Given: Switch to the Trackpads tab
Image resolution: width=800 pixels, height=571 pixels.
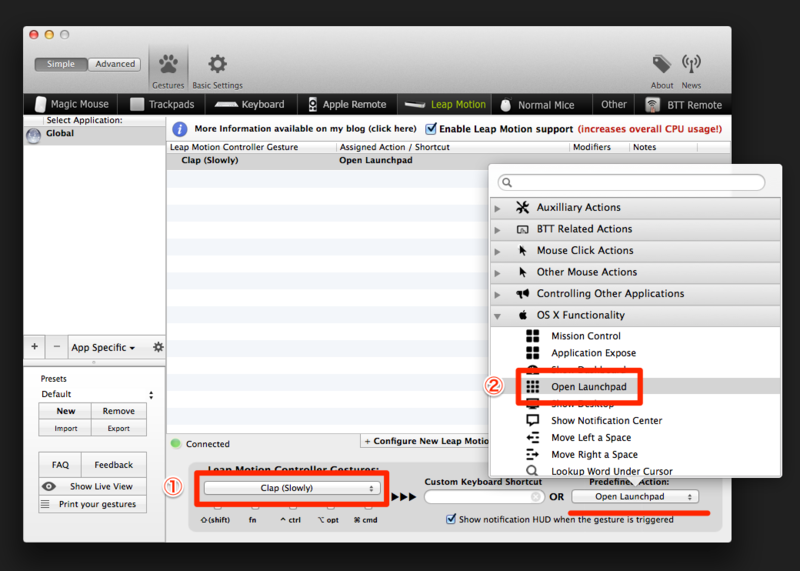Looking at the screenshot, I should (x=162, y=104).
